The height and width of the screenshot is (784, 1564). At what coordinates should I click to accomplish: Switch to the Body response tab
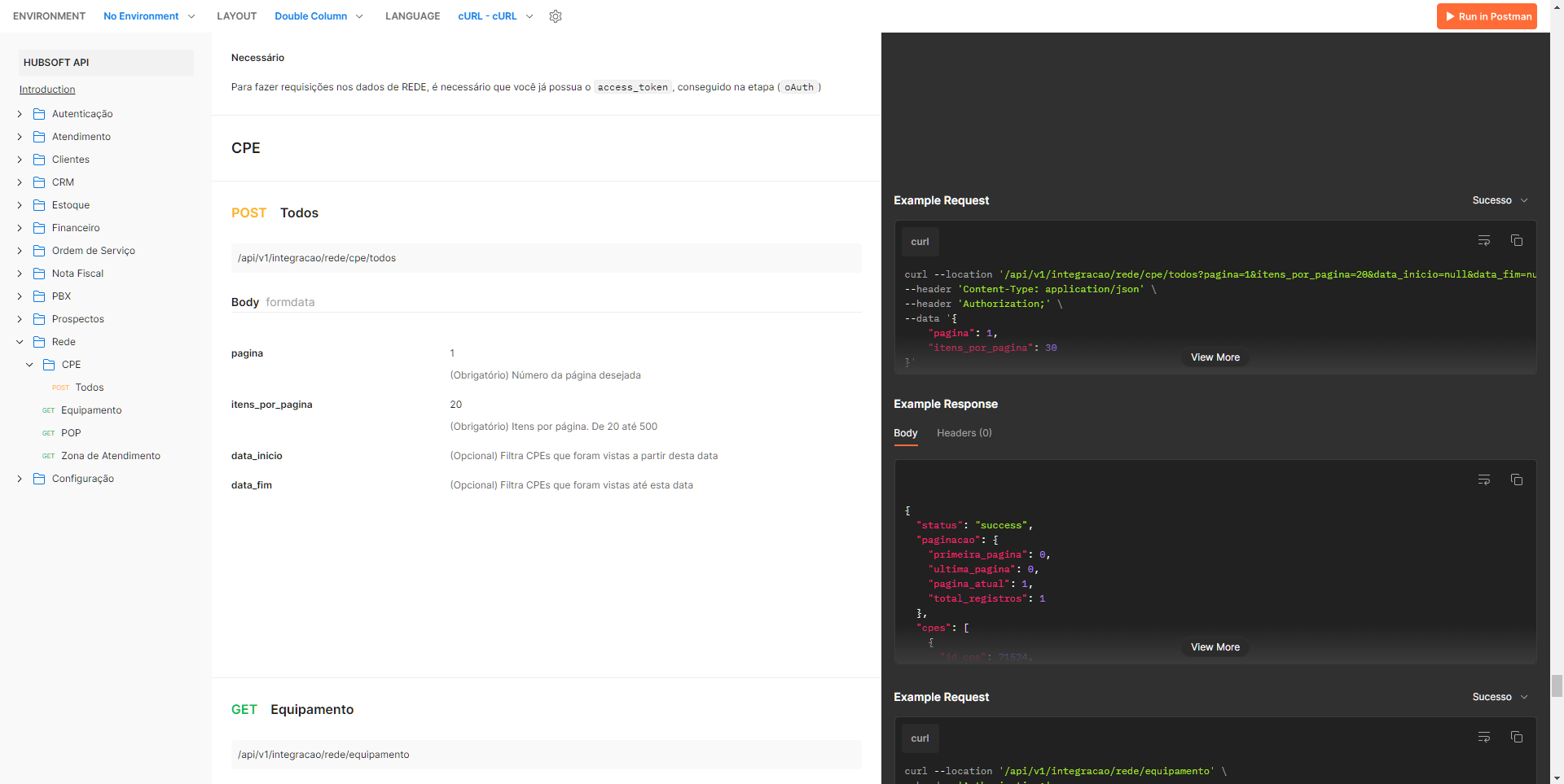(x=906, y=433)
